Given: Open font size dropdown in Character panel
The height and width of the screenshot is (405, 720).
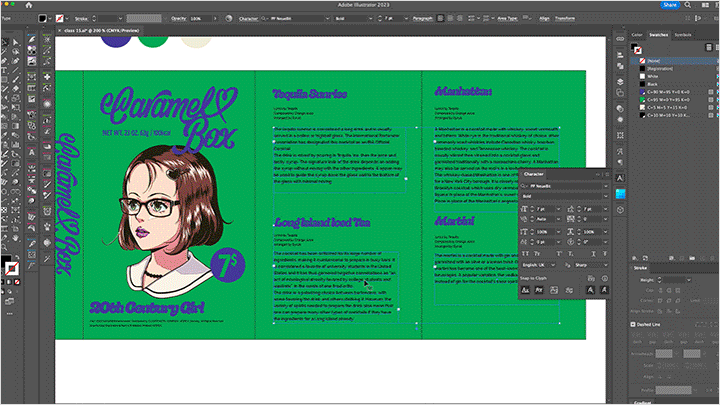Looking at the screenshot, I should tap(558, 209).
